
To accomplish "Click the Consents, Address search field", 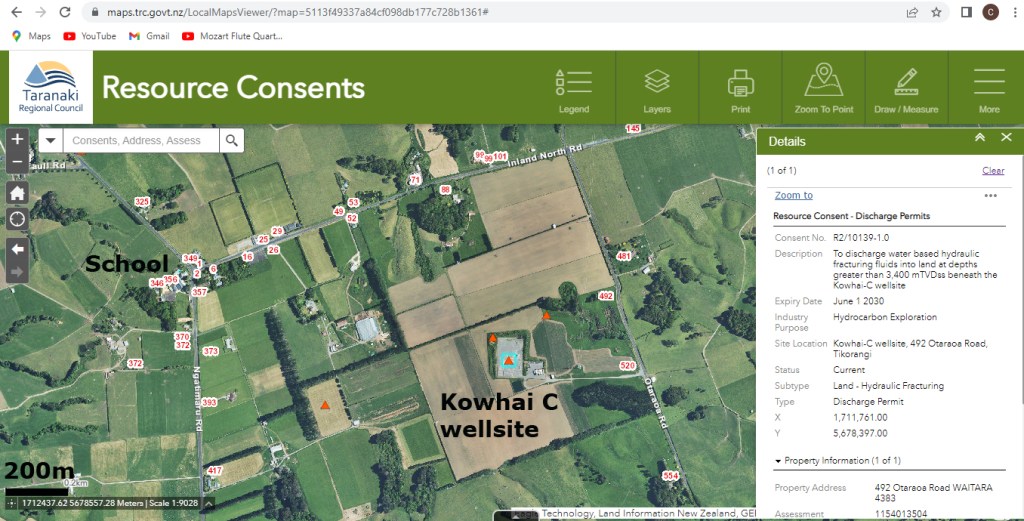I will [x=140, y=141].
